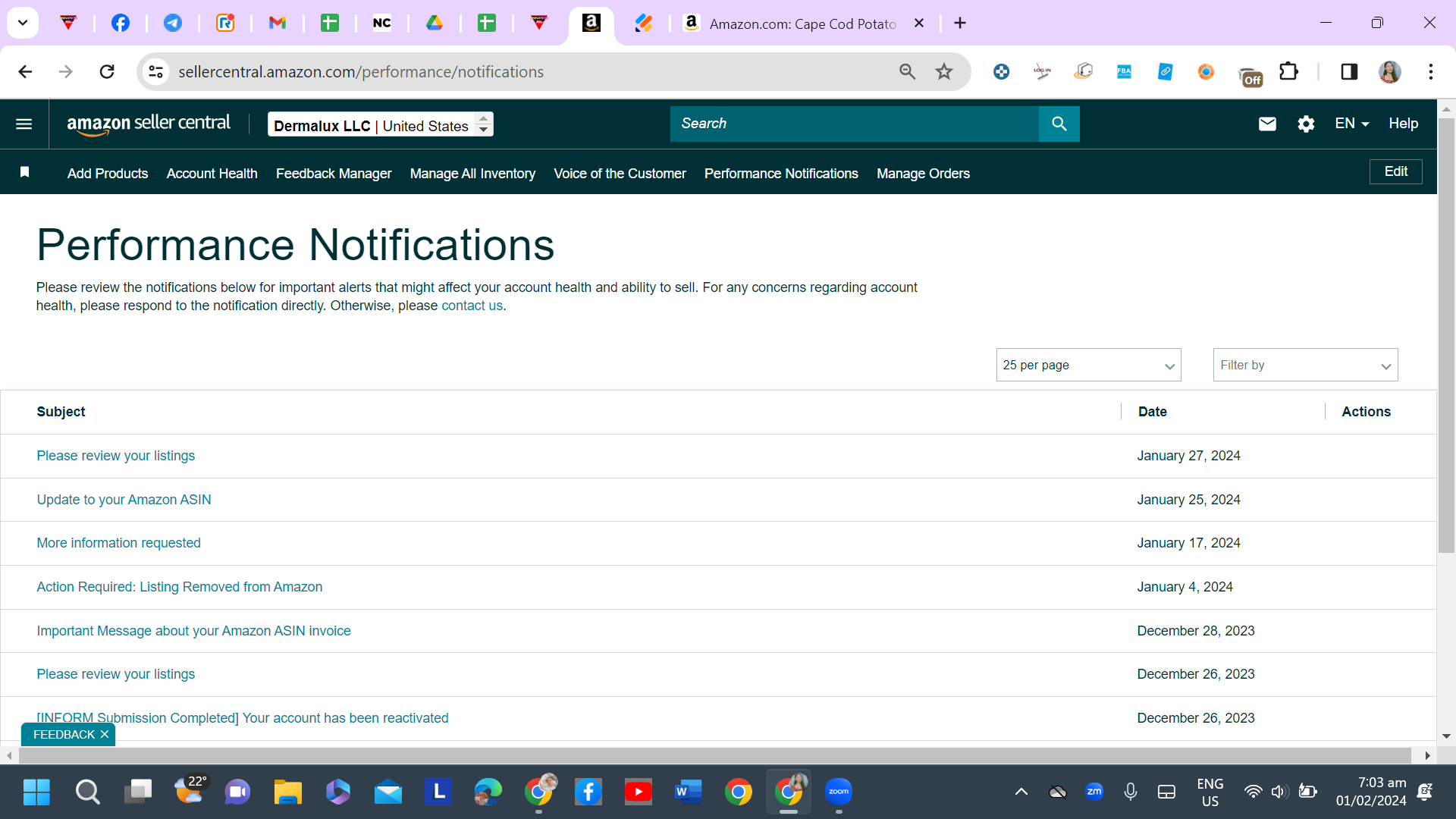Open the Seller Central hamburger menu
1456x819 pixels.
tap(24, 124)
